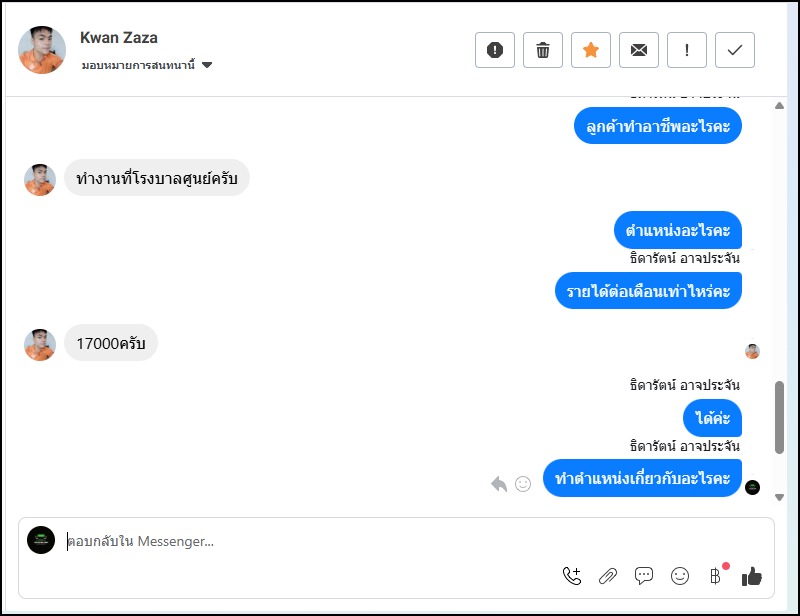800x616 pixels.
Task: Mark conversation done with the checkmark
Action: click(x=735, y=50)
